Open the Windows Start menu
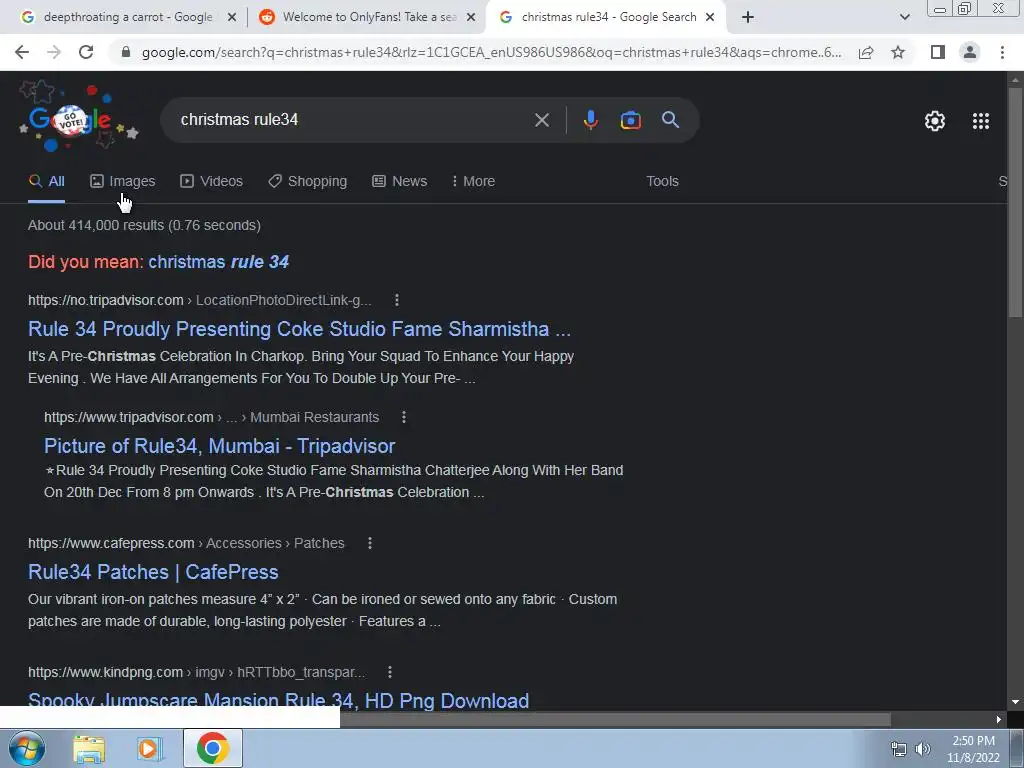 [27, 748]
